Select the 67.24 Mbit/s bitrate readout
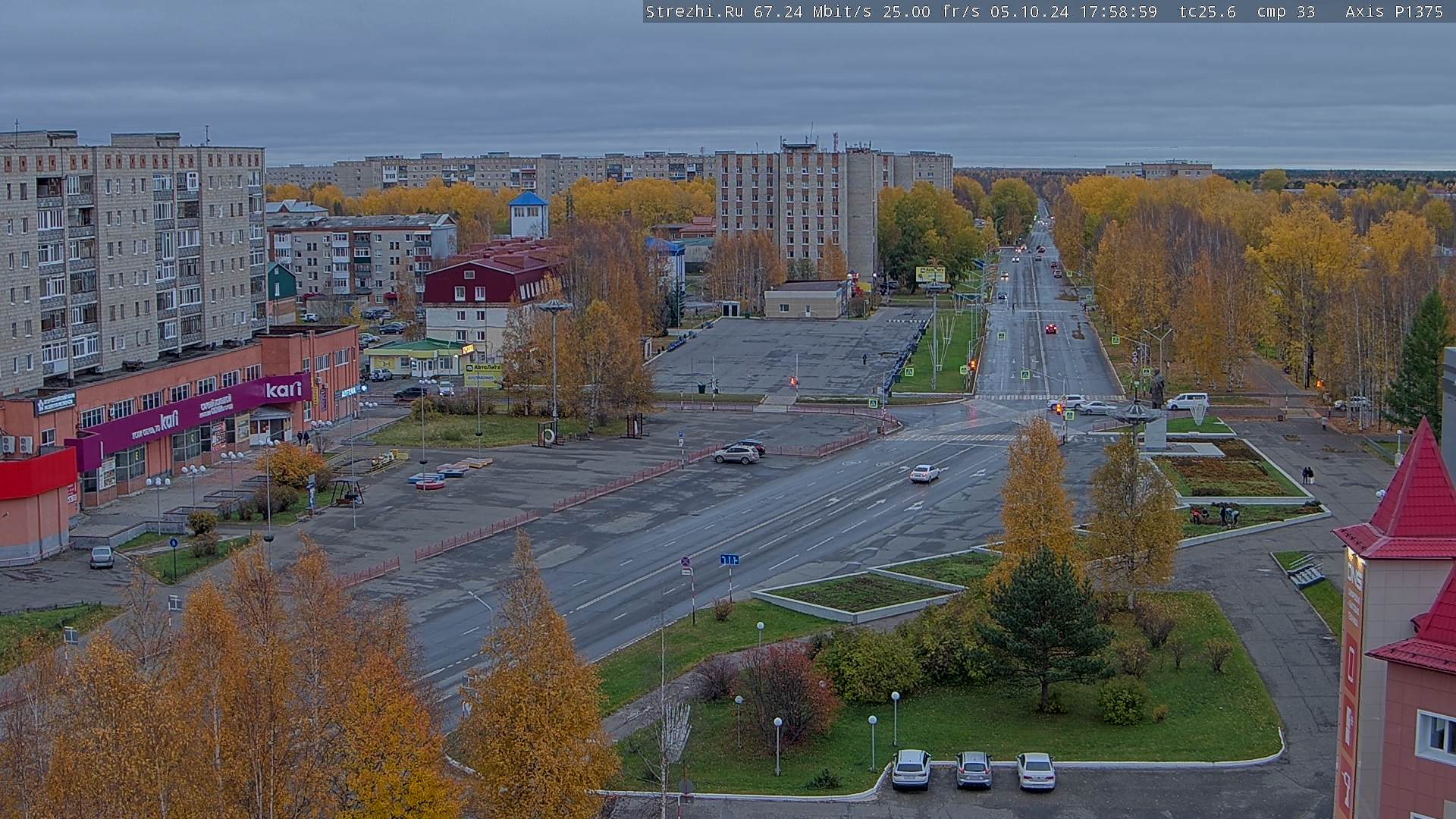This screenshot has width=1456, height=819. click(812, 11)
